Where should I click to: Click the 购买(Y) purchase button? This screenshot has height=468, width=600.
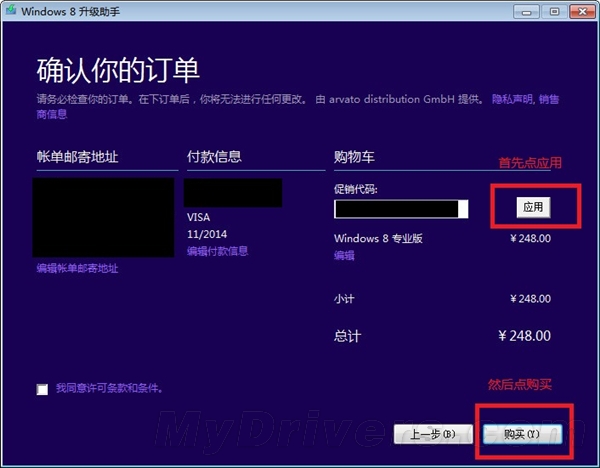coord(522,434)
